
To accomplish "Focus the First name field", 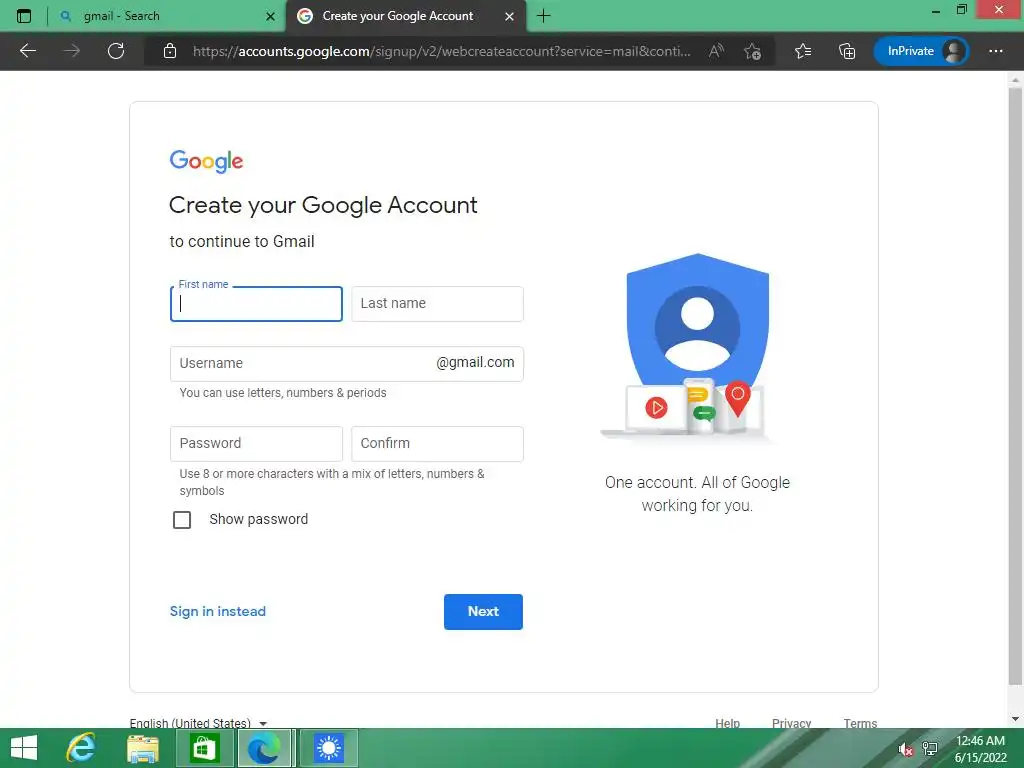I will point(256,304).
